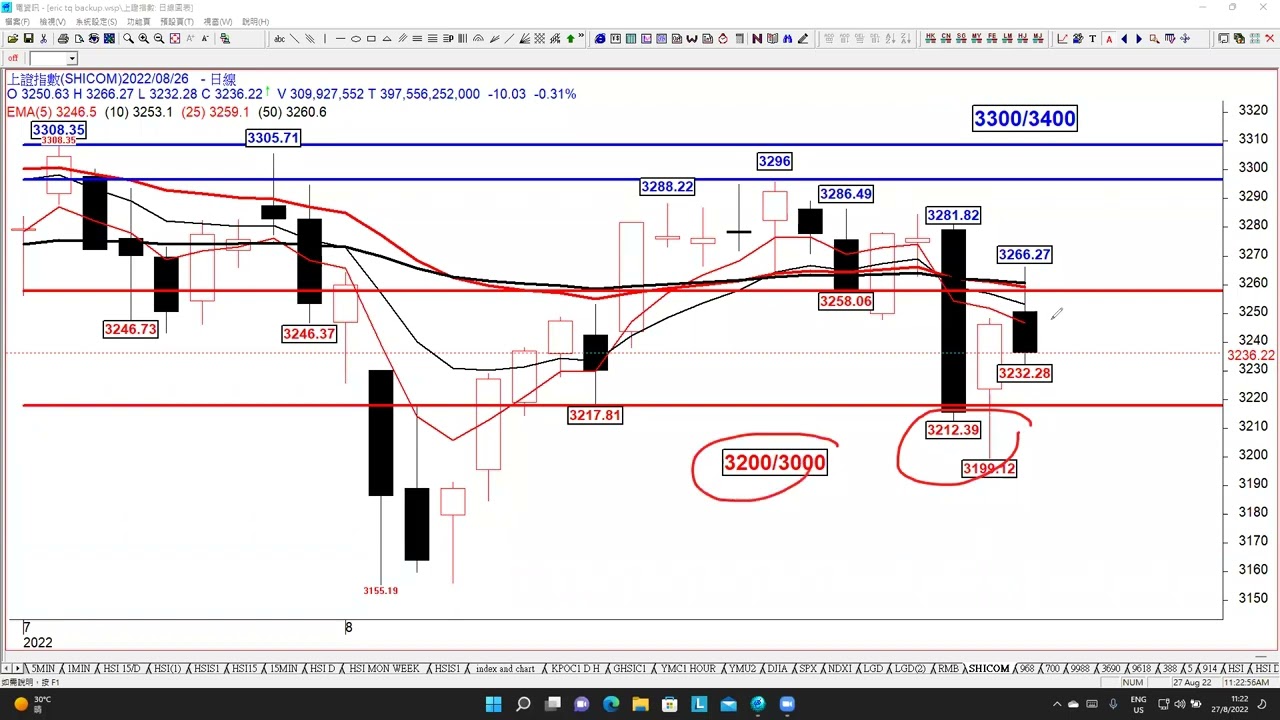Click the 3300/3400 annotation label
The height and width of the screenshot is (720, 1280).
(1025, 119)
